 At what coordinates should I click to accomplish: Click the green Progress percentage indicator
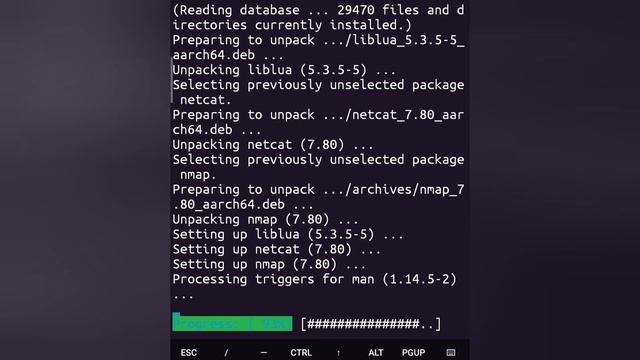(232, 323)
